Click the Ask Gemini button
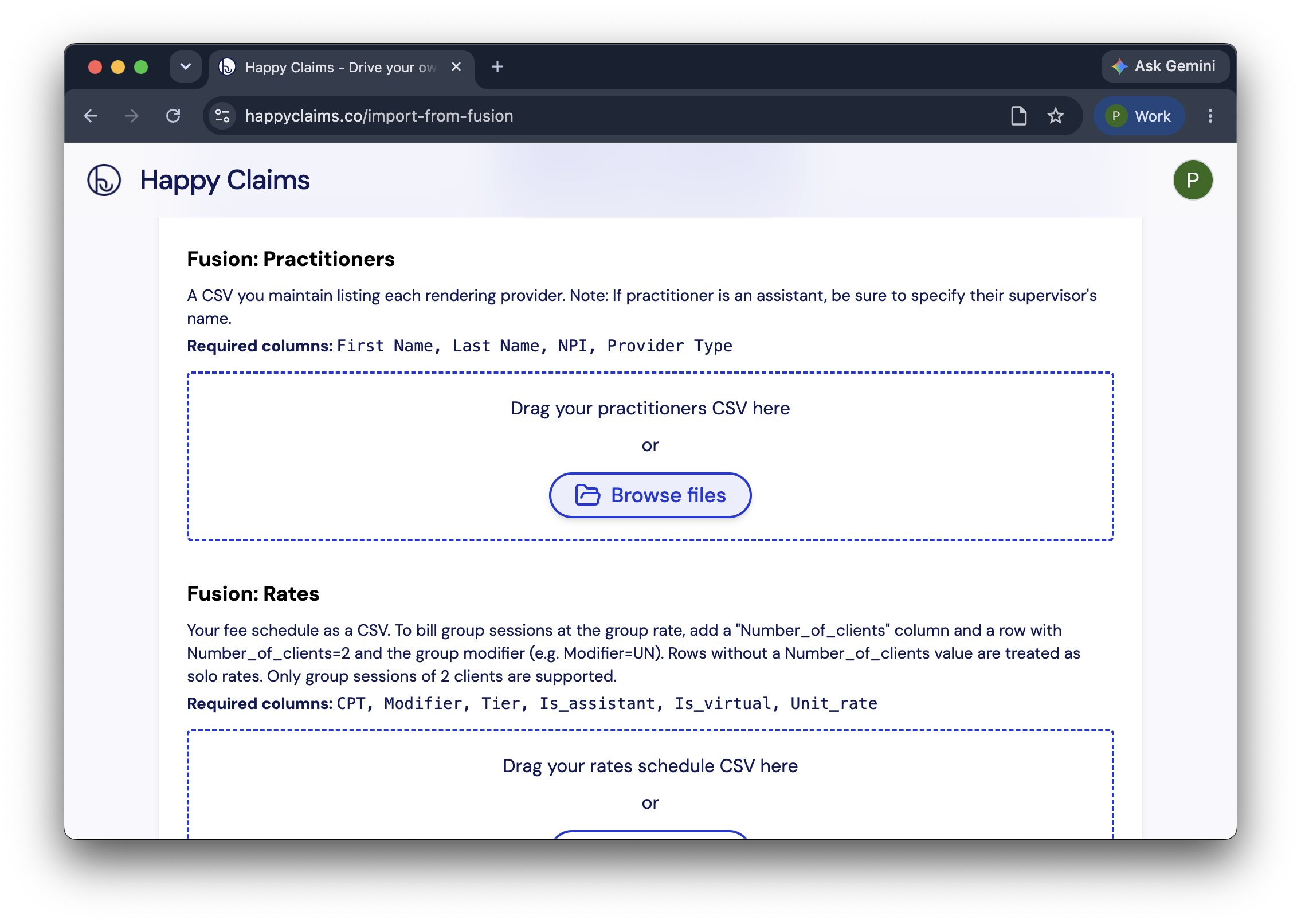The image size is (1301, 924). coord(1165,66)
